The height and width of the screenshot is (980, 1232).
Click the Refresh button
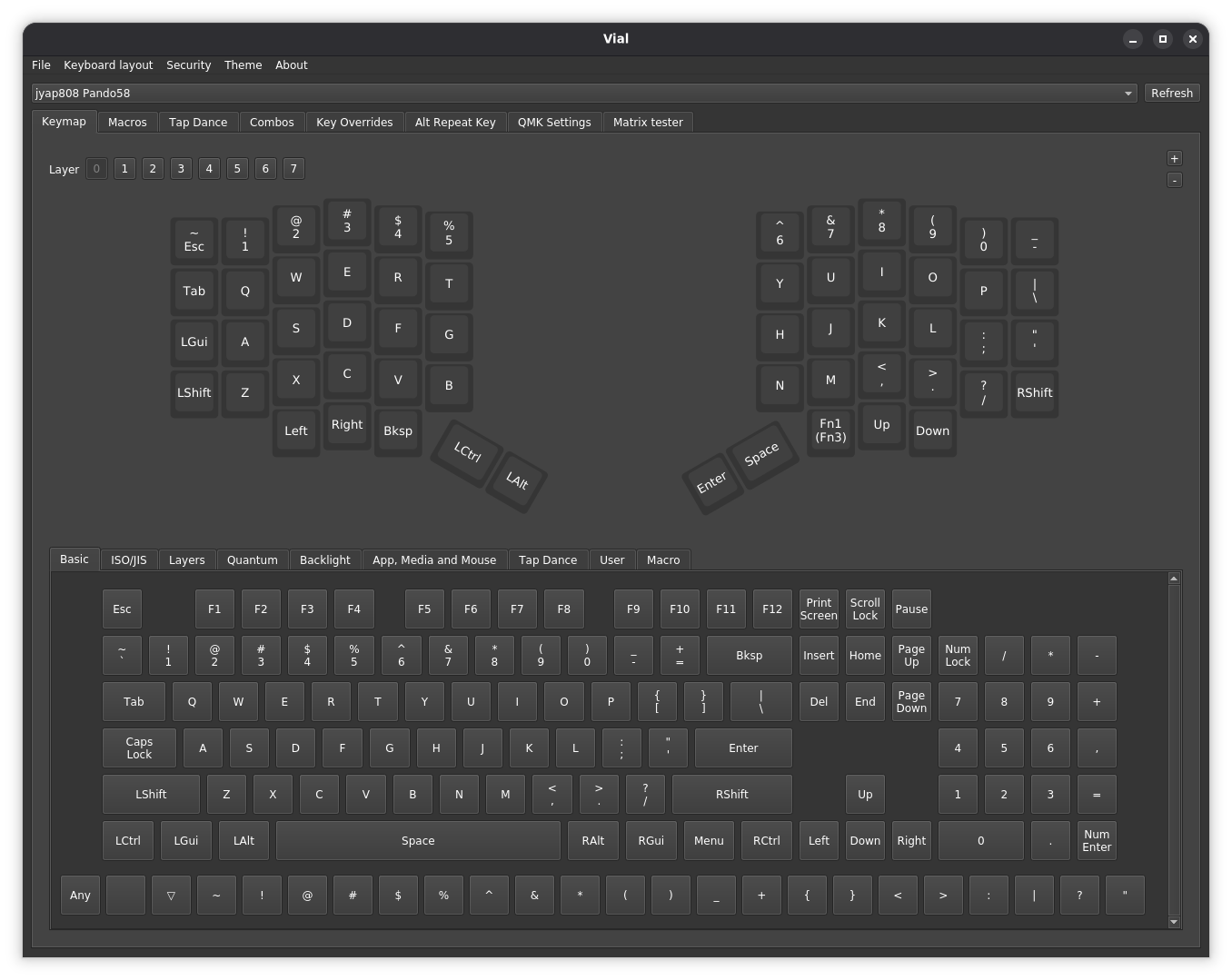click(x=1171, y=93)
